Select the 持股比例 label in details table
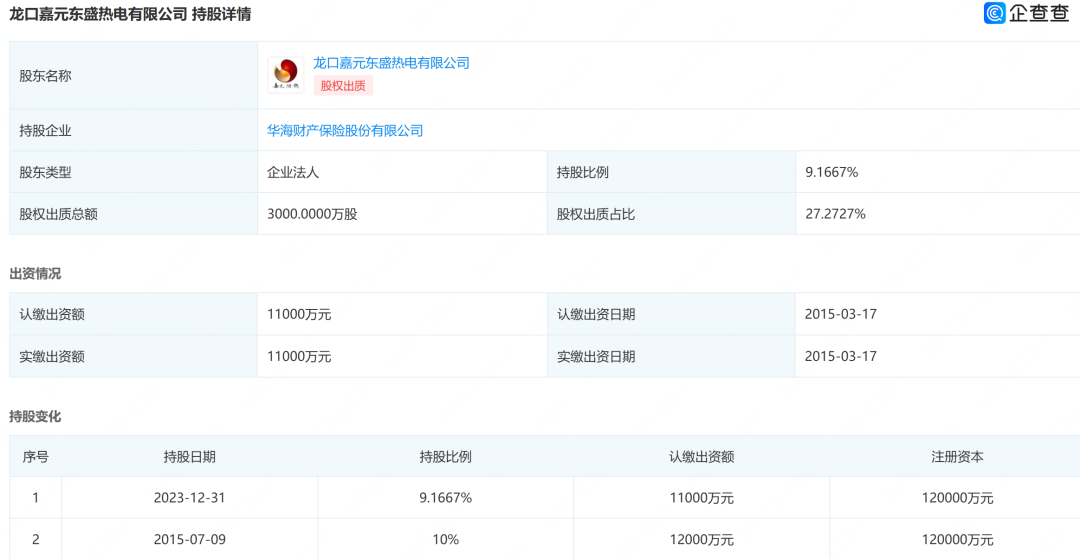This screenshot has width=1080, height=559. [x=583, y=173]
